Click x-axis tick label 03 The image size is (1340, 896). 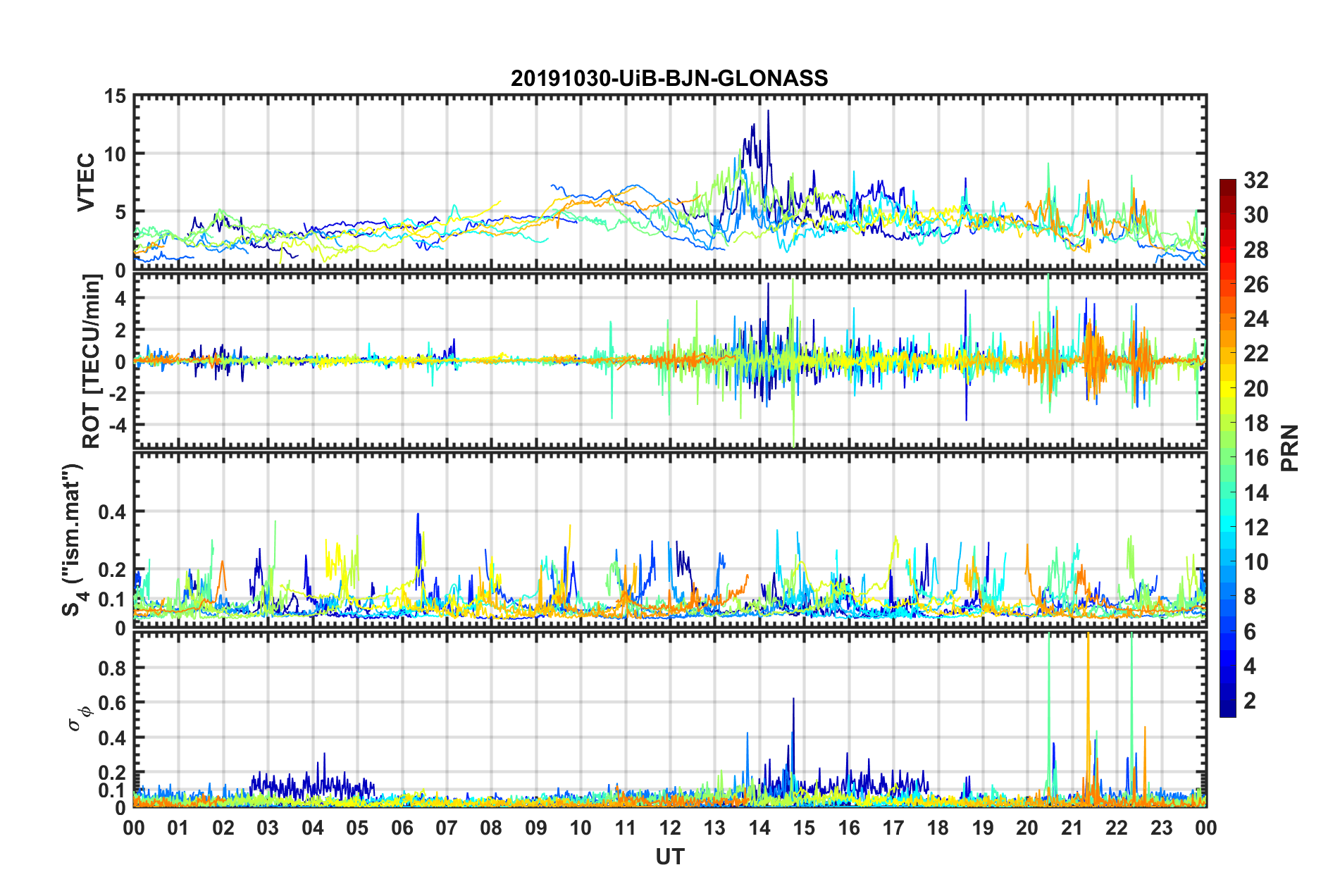268,828
